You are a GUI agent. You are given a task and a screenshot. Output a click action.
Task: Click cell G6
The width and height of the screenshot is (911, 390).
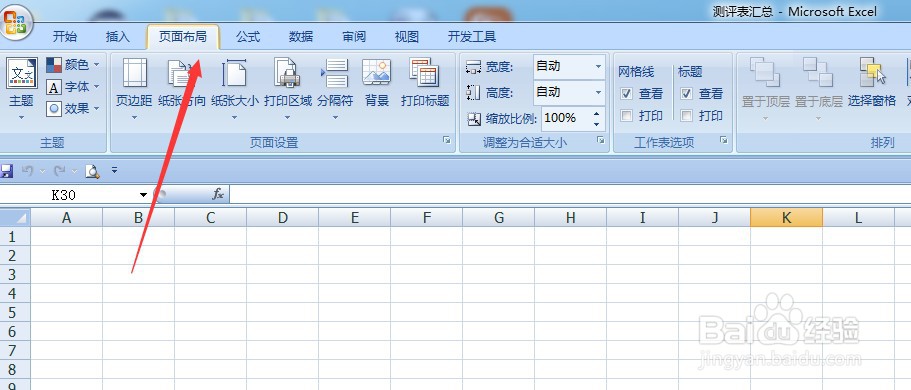[499, 331]
